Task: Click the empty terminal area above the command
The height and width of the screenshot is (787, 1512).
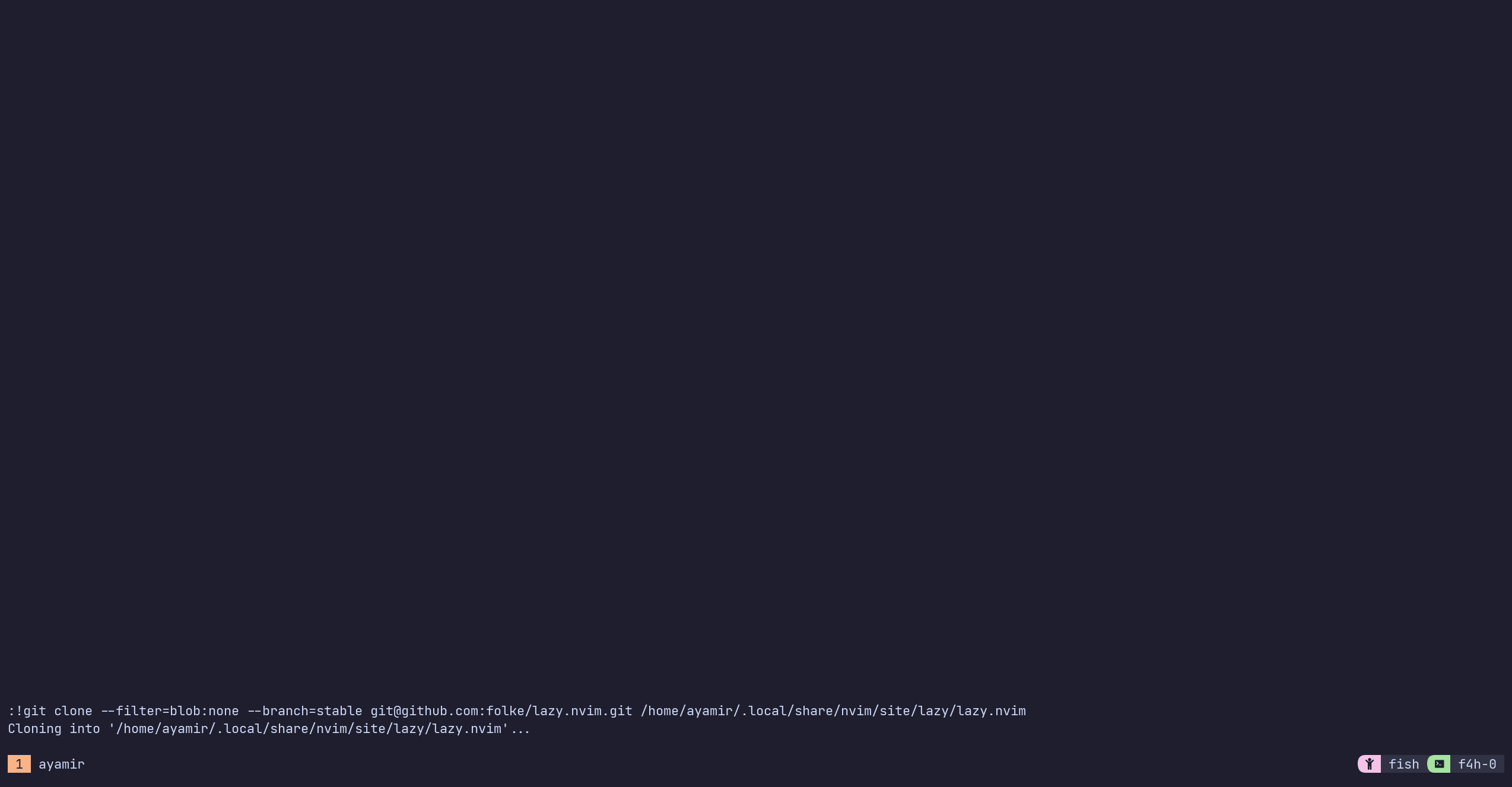Action: pyautogui.click(x=756, y=350)
